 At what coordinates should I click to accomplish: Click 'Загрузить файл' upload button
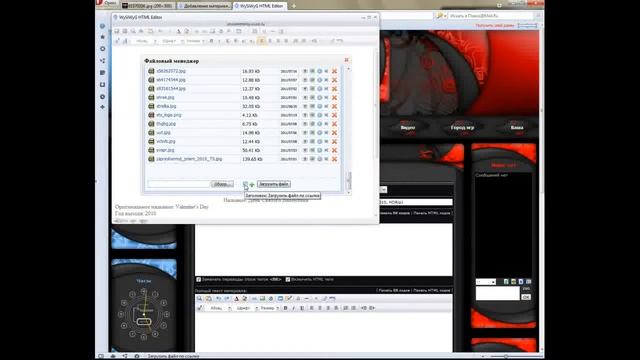pyautogui.click(x=274, y=184)
